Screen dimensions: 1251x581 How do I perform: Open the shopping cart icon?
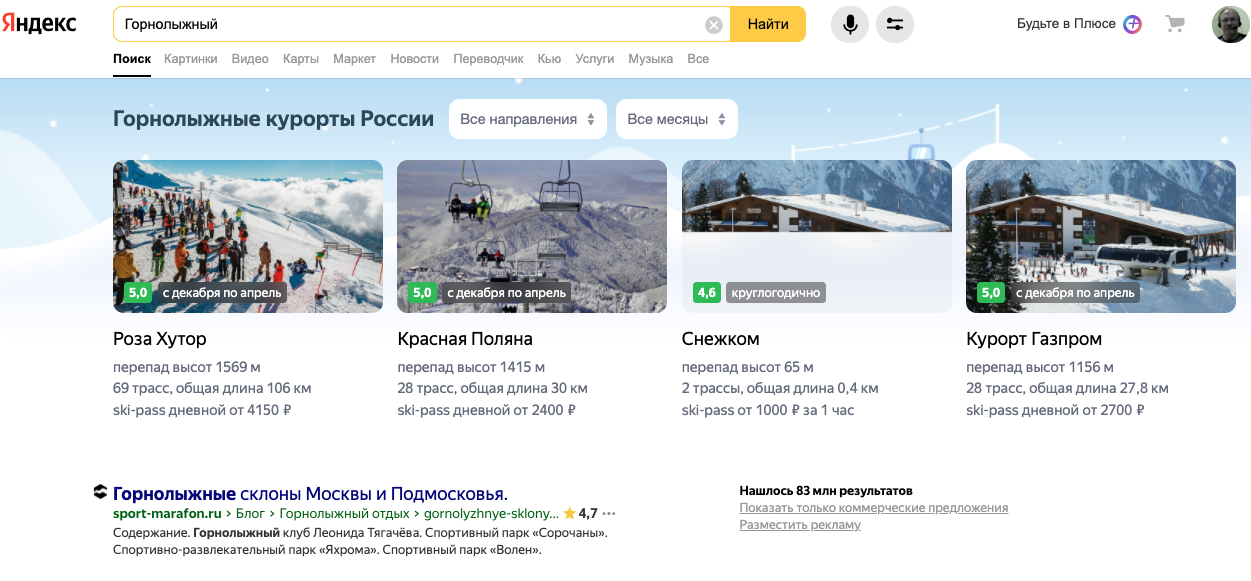pyautogui.click(x=1175, y=24)
